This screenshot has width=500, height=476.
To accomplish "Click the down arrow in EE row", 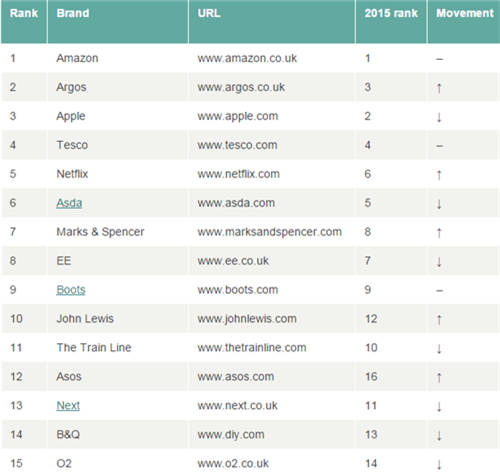I will [x=439, y=262].
